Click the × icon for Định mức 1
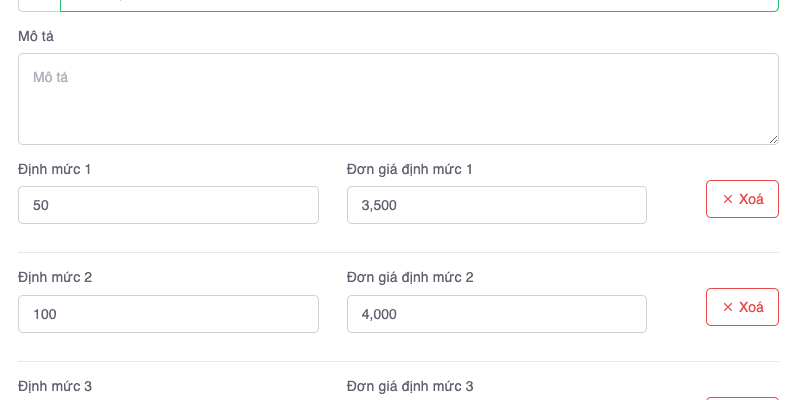 pos(727,199)
